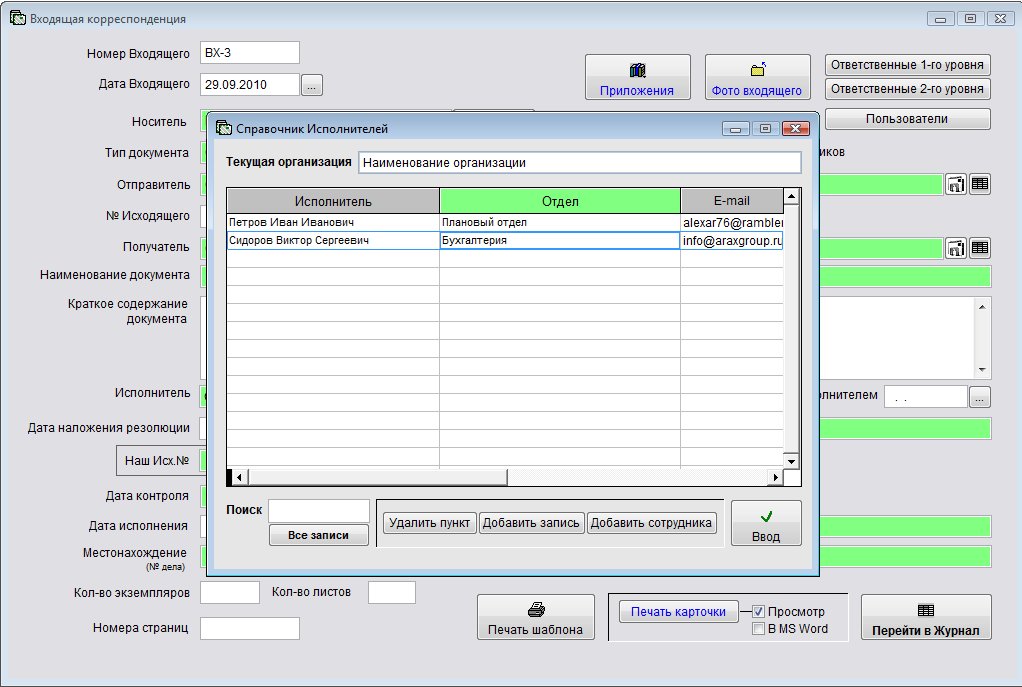
Task: Sort by Исполнитель column header
Action: coord(333,201)
